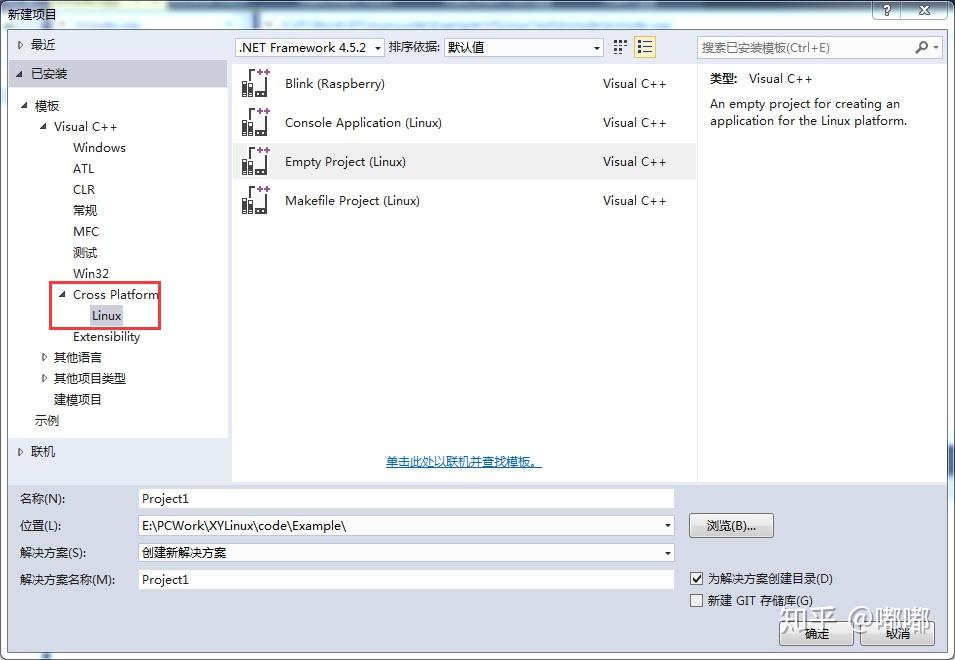
Task: Open the 排序依据 sort order dropdown
Action: point(598,47)
